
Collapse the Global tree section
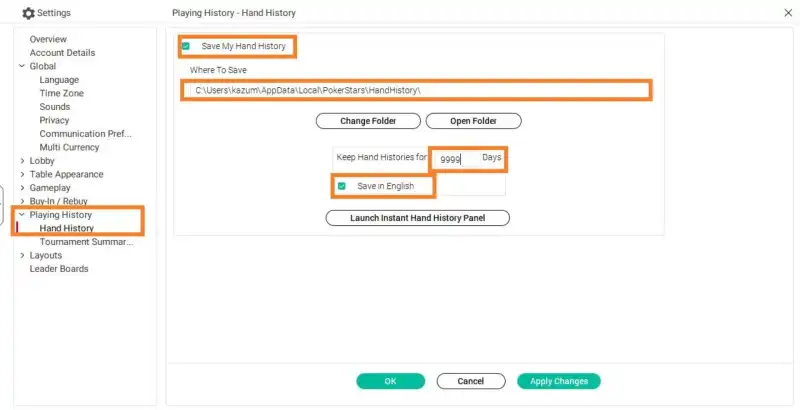(x=22, y=66)
